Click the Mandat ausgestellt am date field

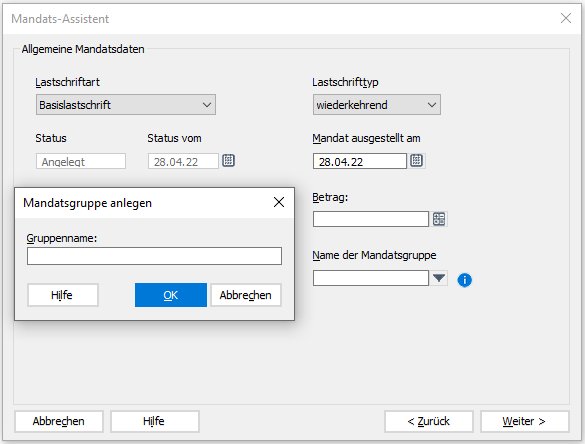click(360, 161)
